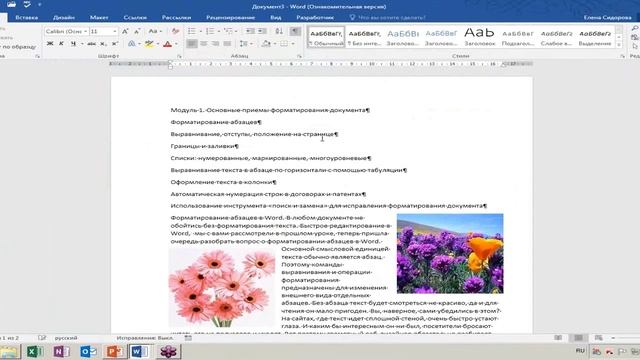Toggle italic (К) formatting
Viewport: 640px width, 360px height.
click(x=61, y=44)
